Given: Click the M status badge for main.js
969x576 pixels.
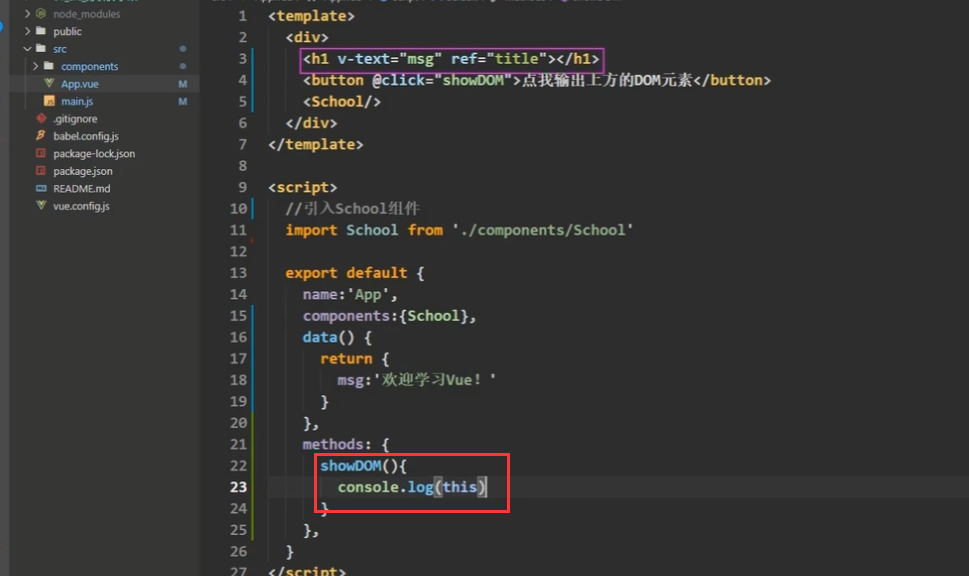Looking at the screenshot, I should pos(182,101).
